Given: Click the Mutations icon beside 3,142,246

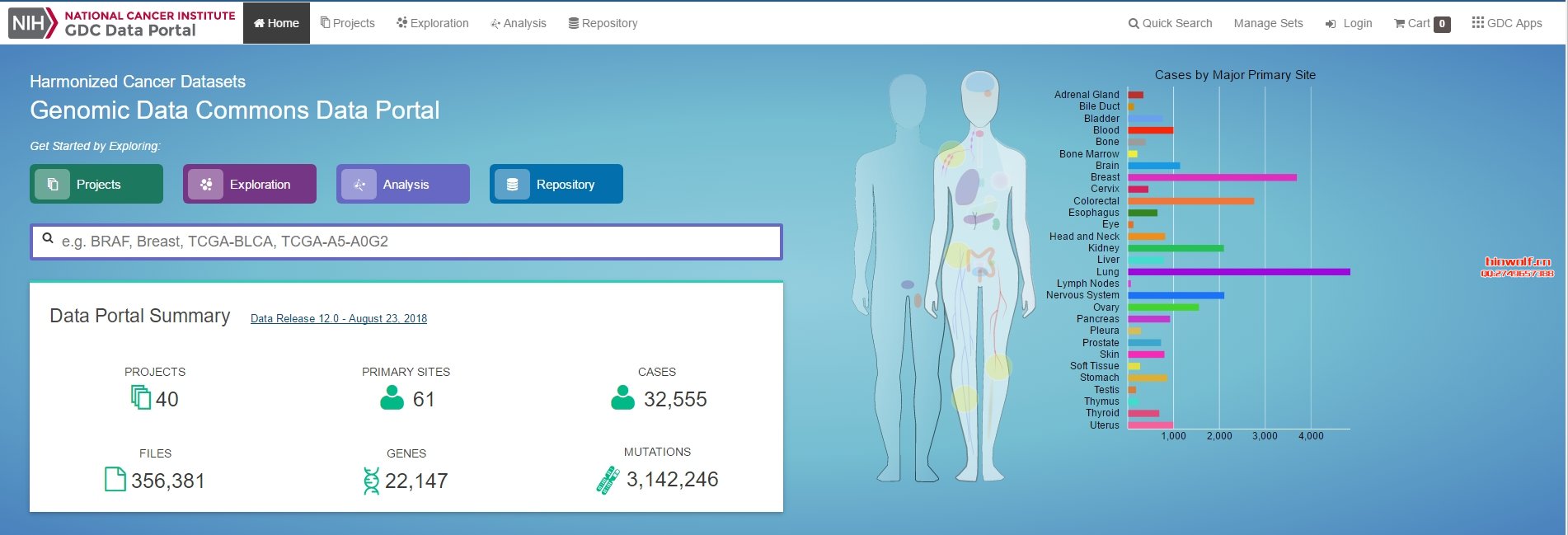Looking at the screenshot, I should [x=608, y=480].
